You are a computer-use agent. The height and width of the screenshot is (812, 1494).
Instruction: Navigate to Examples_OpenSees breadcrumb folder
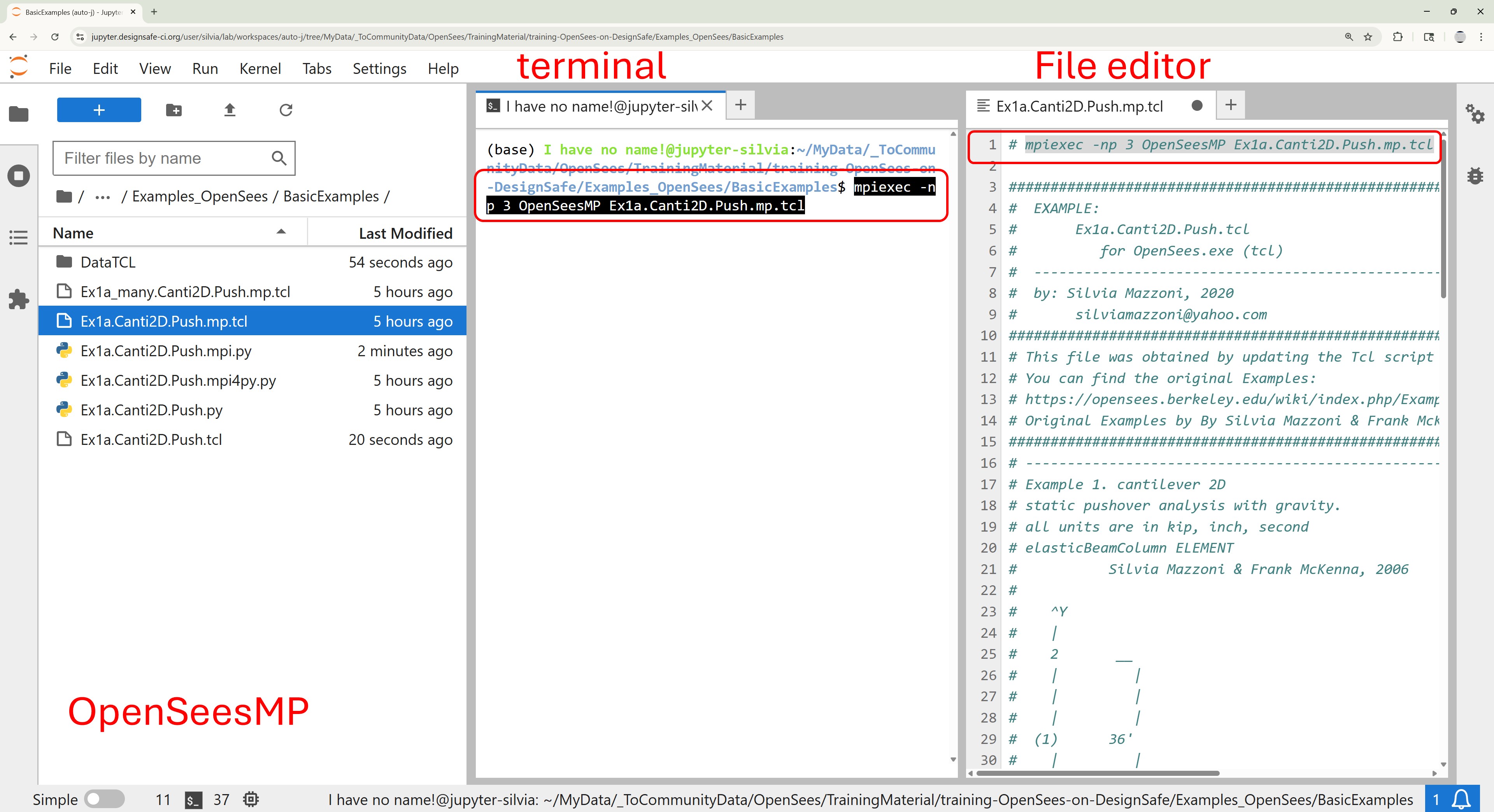200,196
